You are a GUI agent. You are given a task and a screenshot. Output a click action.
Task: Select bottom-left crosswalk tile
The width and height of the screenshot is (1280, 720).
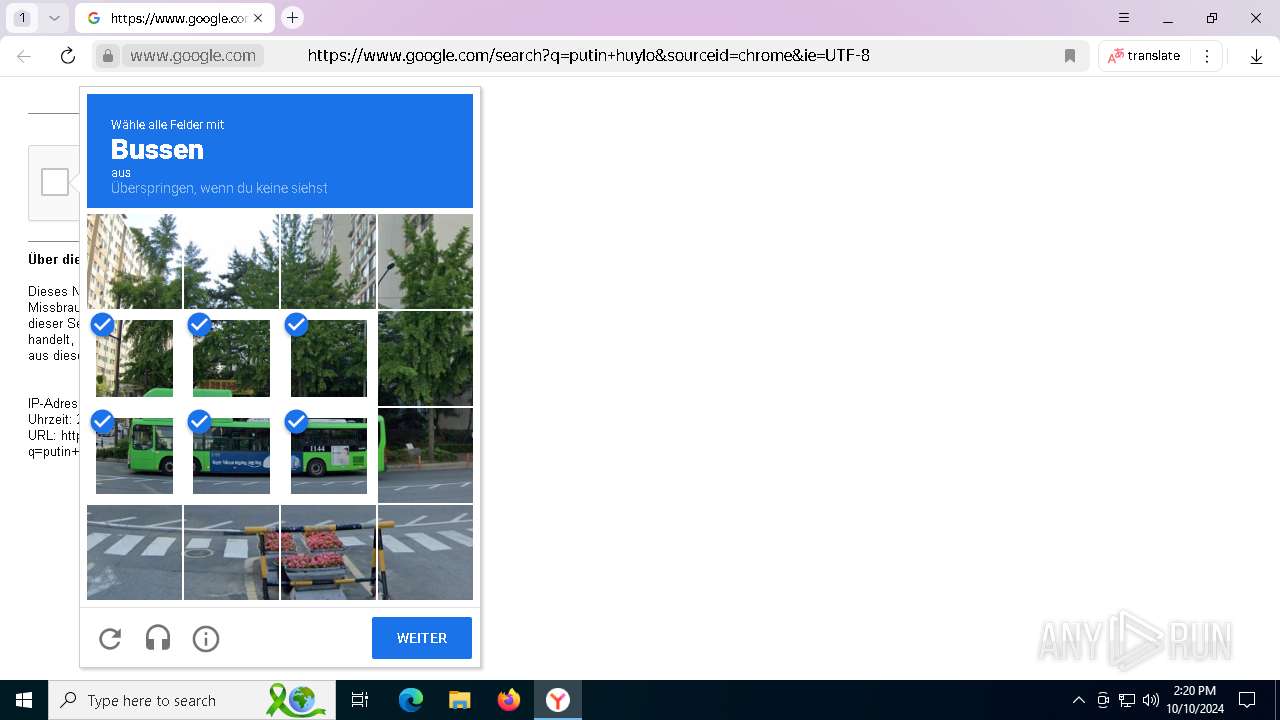134,552
